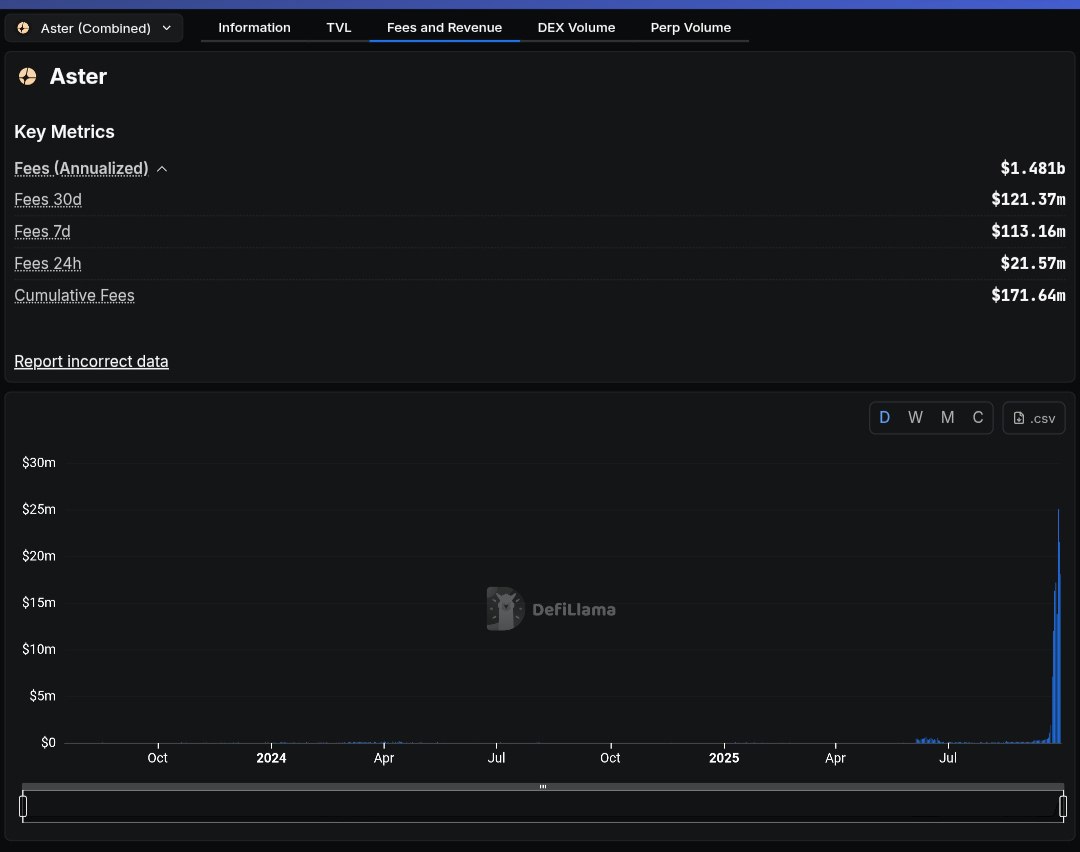Click the Key Metrics heading

point(64,132)
